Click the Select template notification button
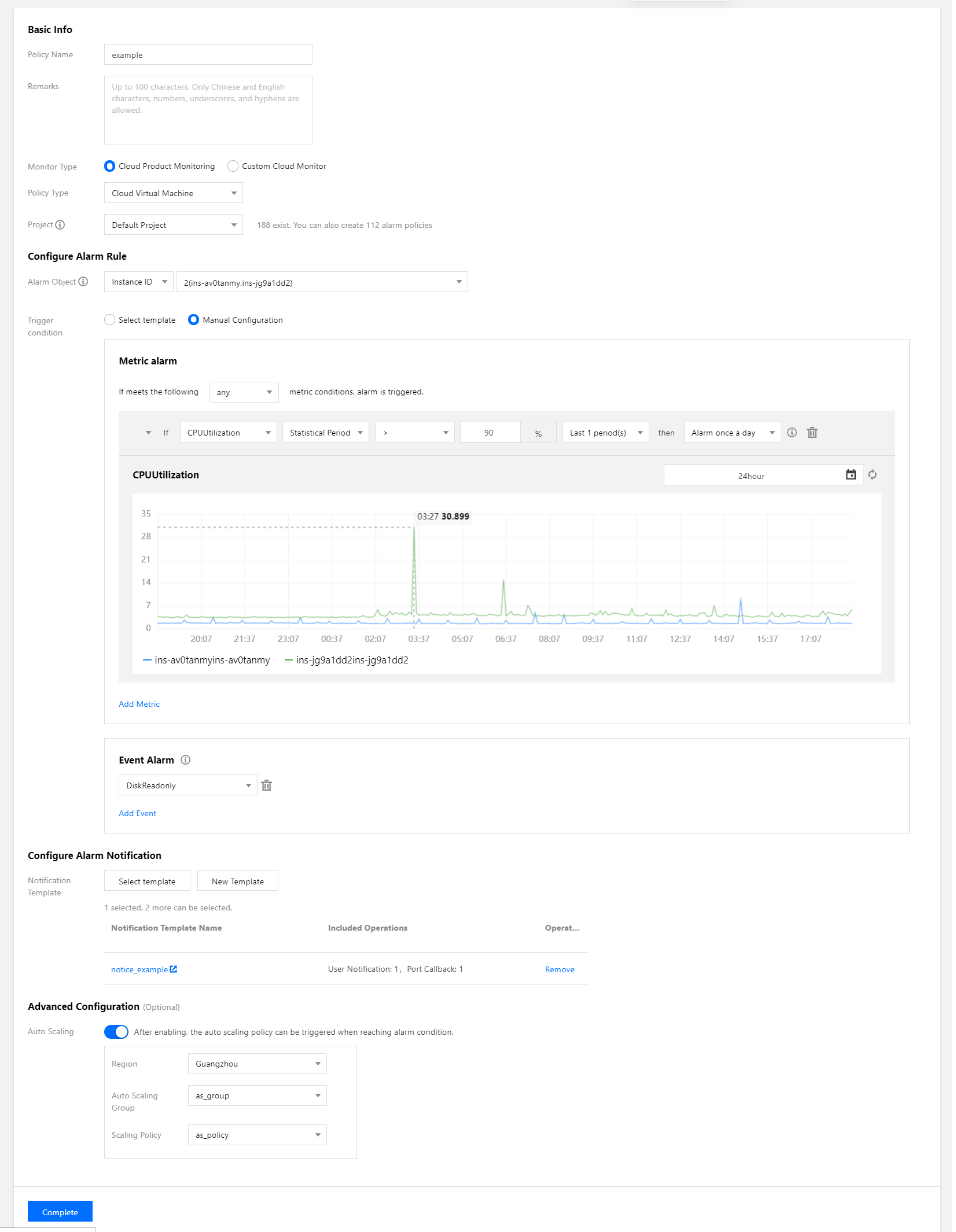Image resolution: width=956 pixels, height=1232 pixels. click(x=147, y=881)
